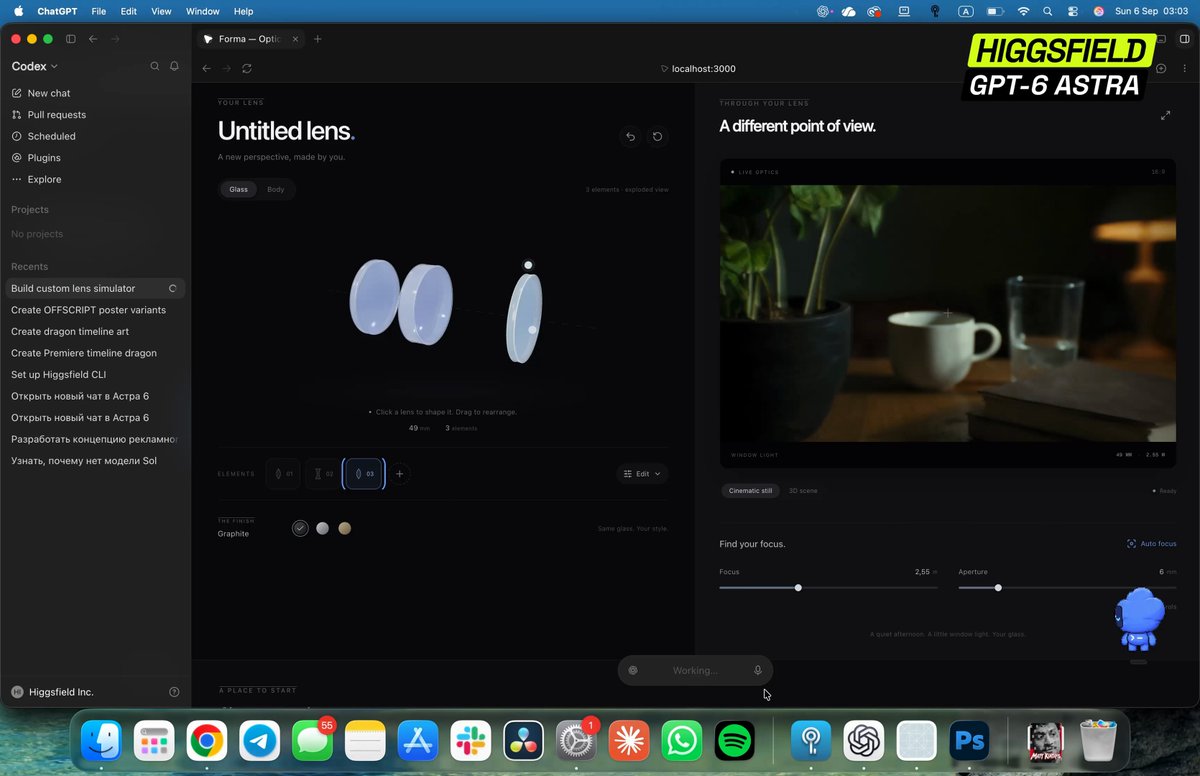Image resolution: width=1200 pixels, height=776 pixels.
Task: Reset the lens with the circular arrow
Action: (657, 137)
